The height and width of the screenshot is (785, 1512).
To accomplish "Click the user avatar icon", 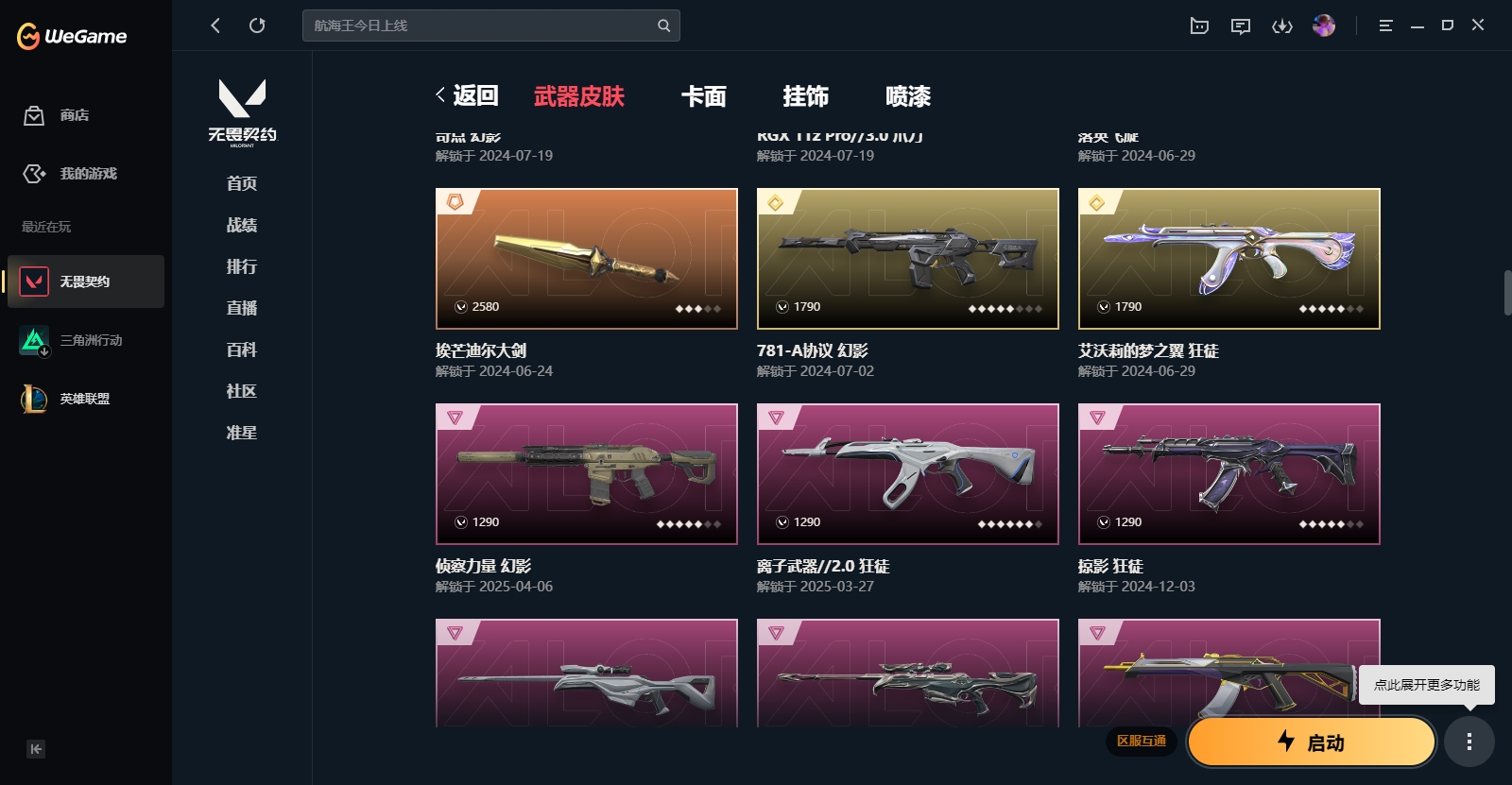I will pos(1324,26).
